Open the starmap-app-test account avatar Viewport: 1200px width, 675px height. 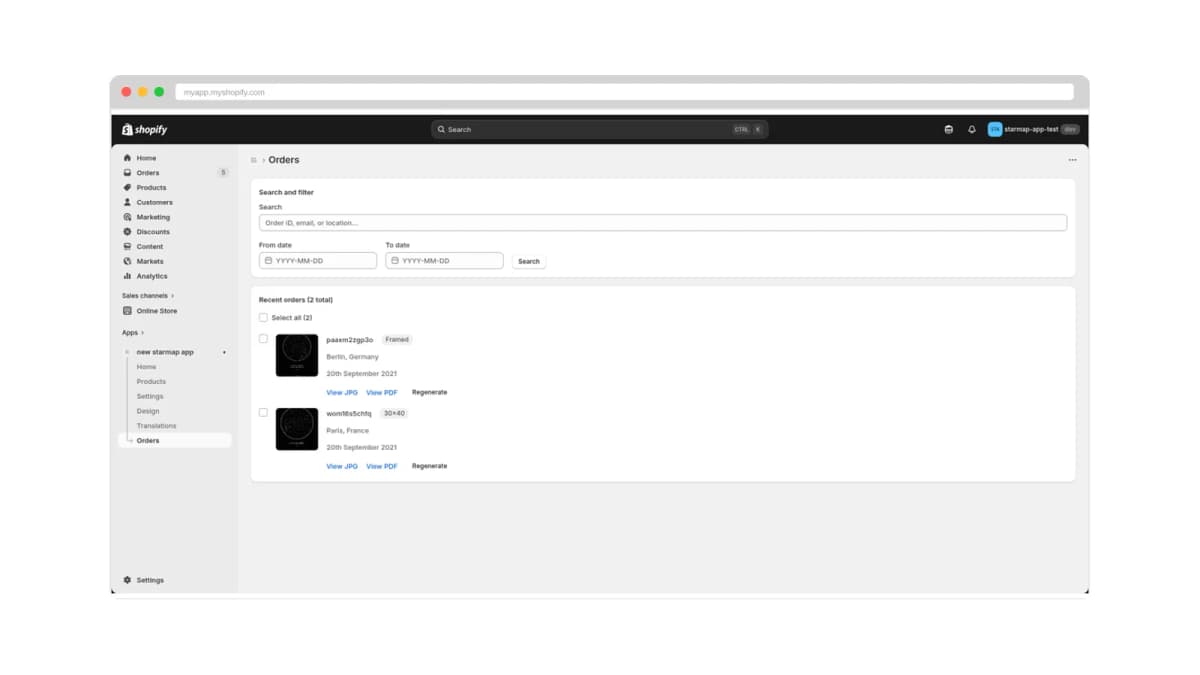click(995, 129)
